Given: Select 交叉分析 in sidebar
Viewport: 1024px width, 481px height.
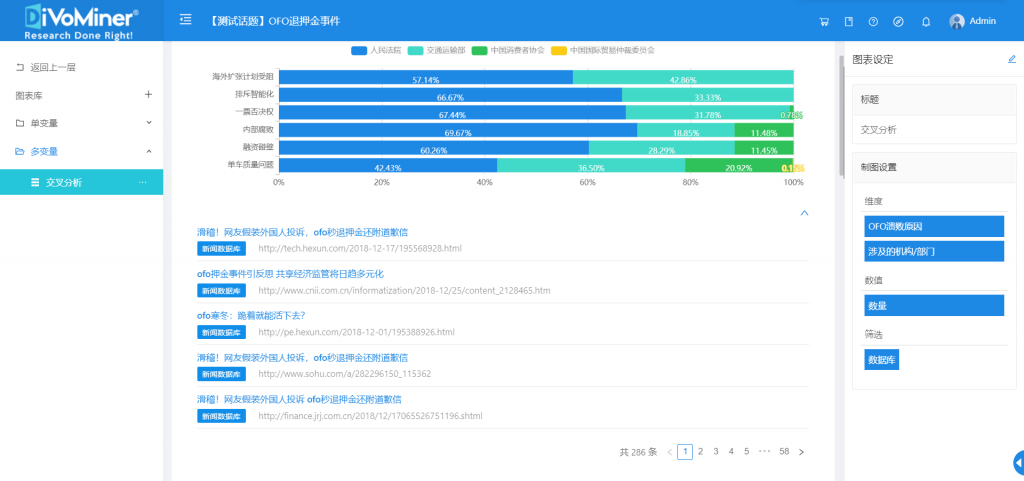Looking at the screenshot, I should [x=82, y=183].
